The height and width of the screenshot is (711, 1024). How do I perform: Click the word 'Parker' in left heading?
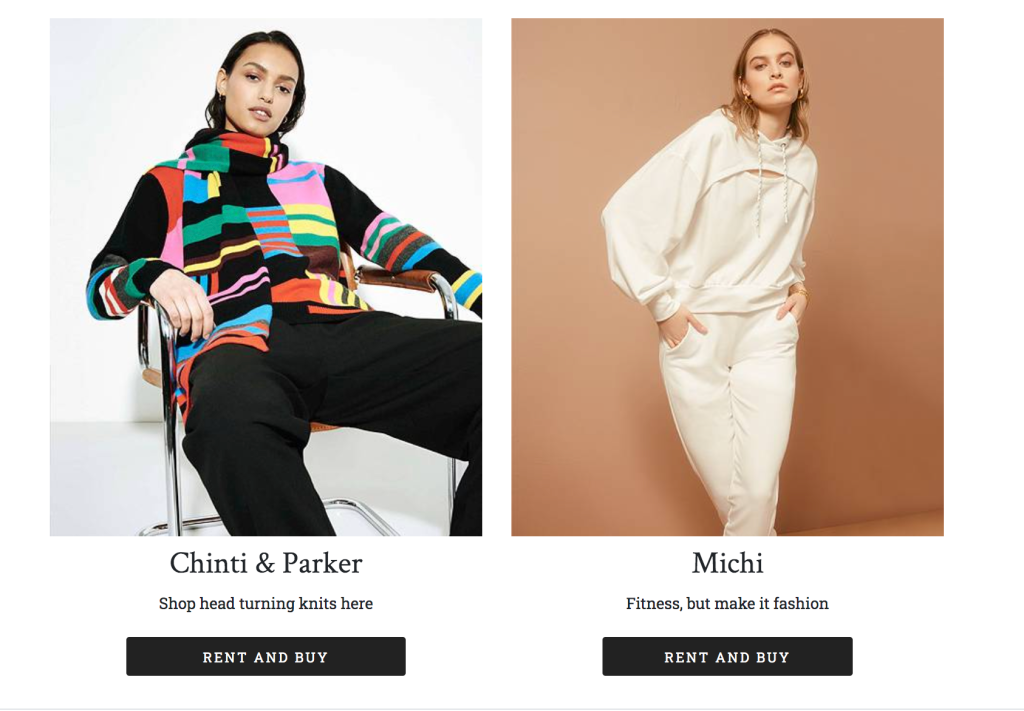click(323, 563)
